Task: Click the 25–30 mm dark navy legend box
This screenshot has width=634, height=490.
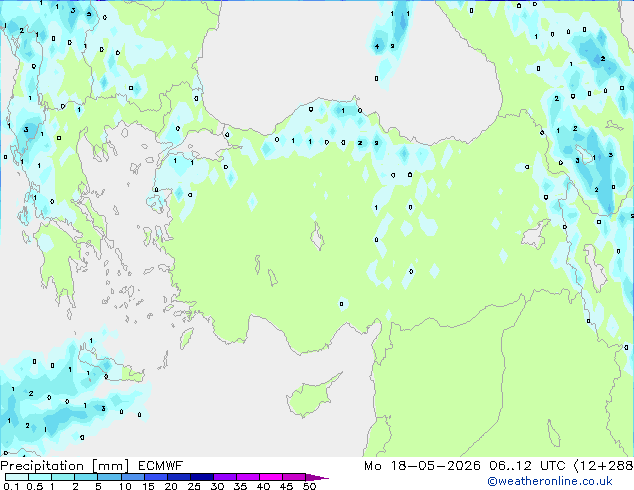Action: coord(202,477)
